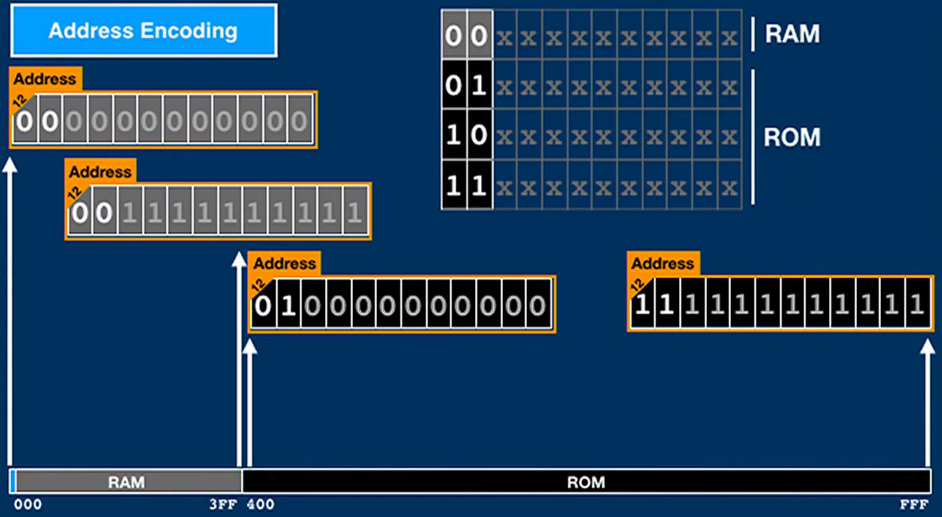Click the 000 start address label
Viewport: 942px width, 517px height.
point(28,504)
